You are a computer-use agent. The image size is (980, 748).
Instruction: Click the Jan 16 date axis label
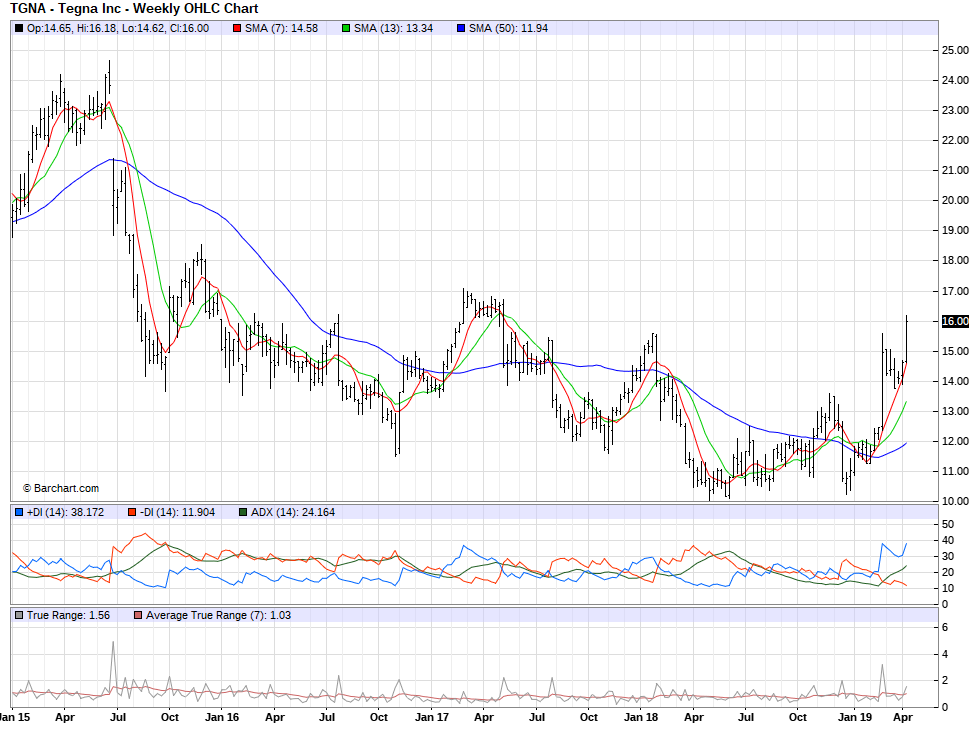(222, 717)
